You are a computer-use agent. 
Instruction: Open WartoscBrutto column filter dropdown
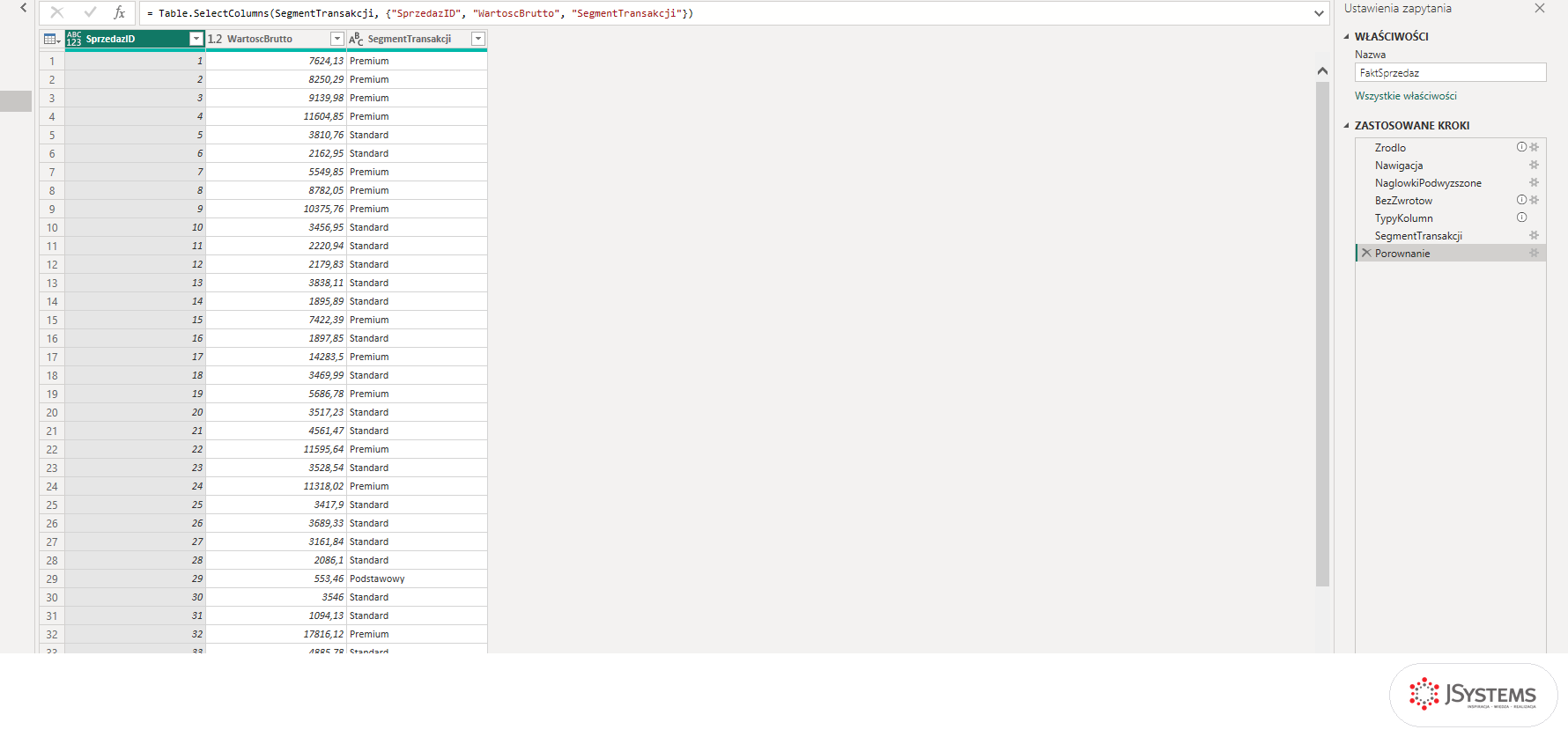coord(337,39)
